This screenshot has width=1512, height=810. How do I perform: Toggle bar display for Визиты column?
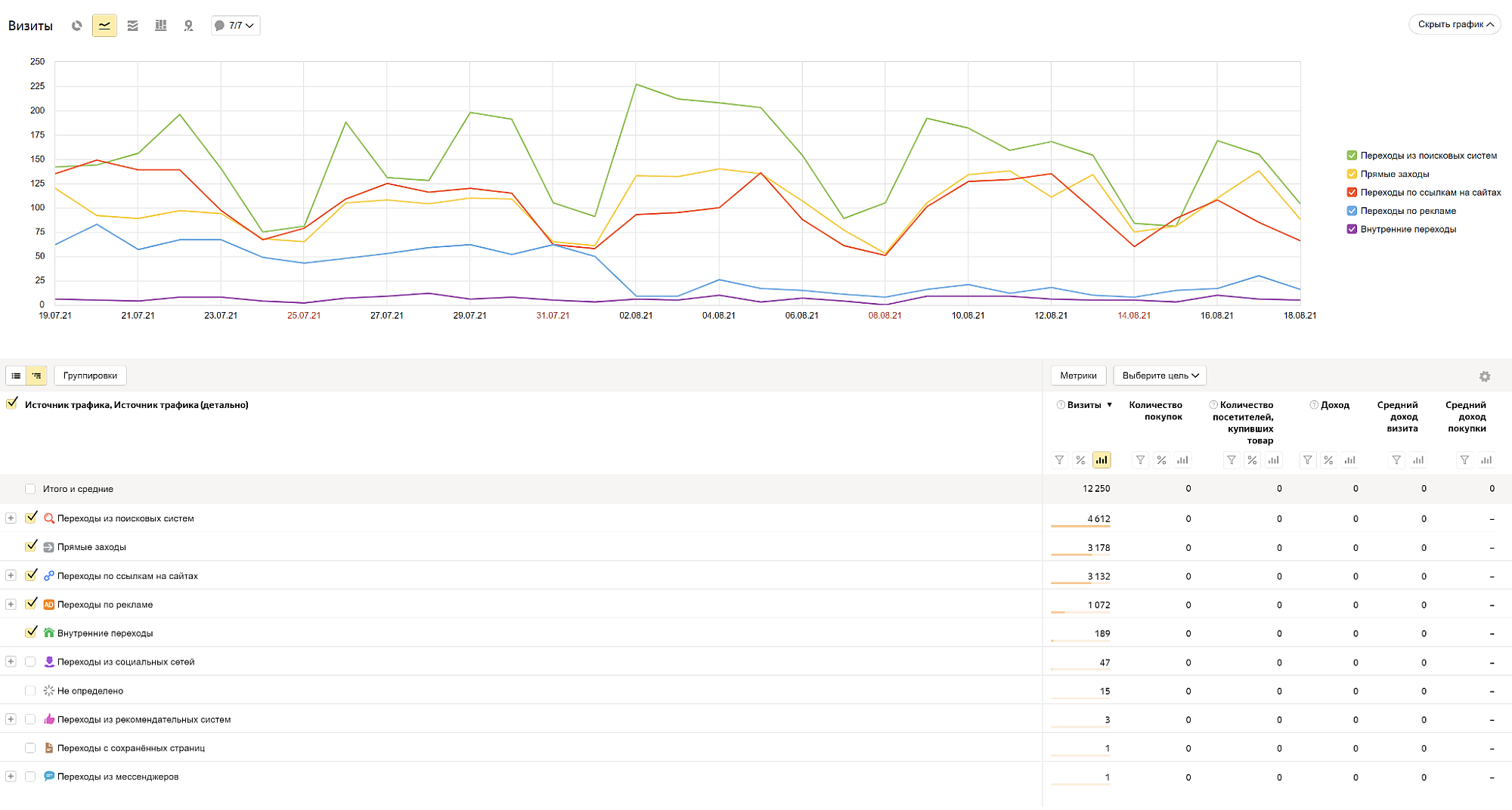click(x=1101, y=460)
